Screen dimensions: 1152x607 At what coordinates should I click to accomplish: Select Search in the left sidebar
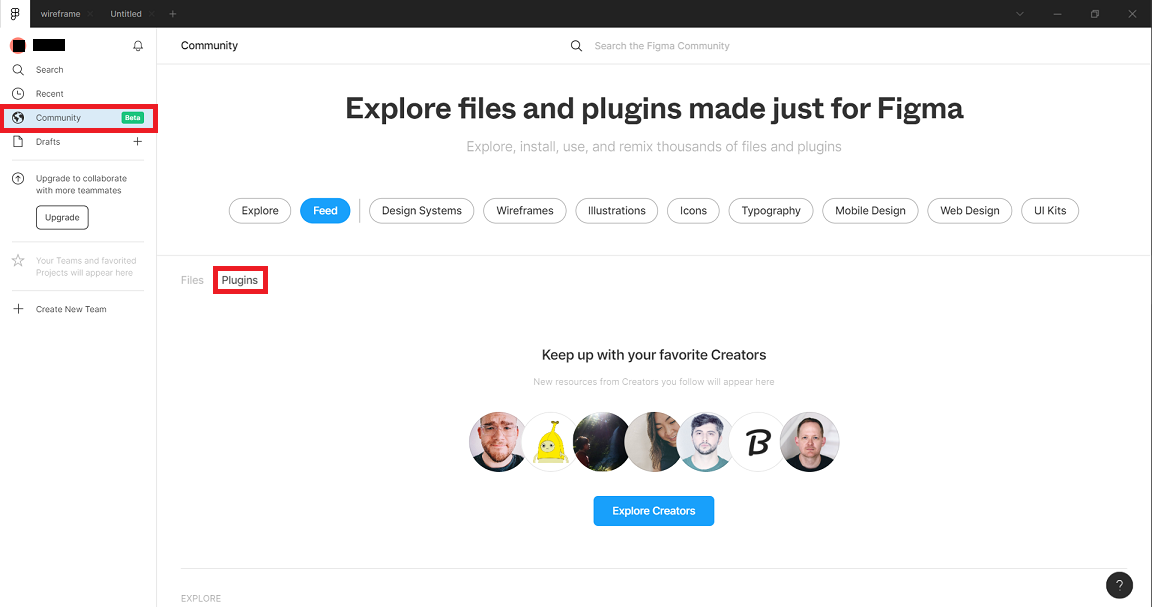point(48,69)
